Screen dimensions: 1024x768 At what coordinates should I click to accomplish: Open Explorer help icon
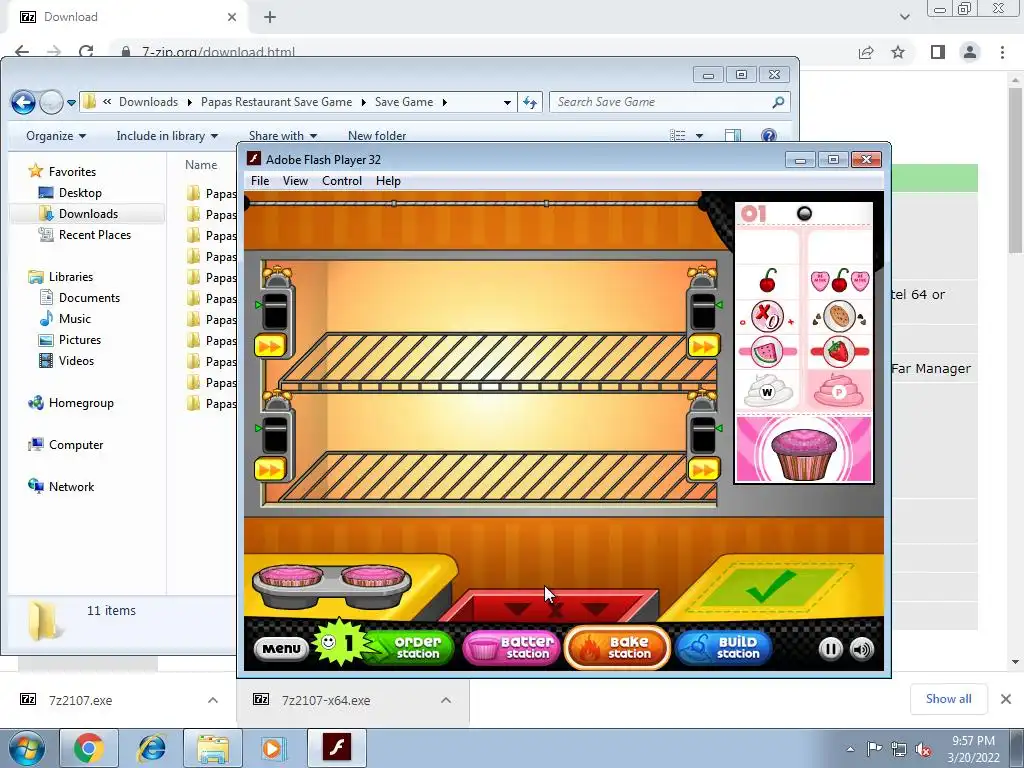(769, 135)
